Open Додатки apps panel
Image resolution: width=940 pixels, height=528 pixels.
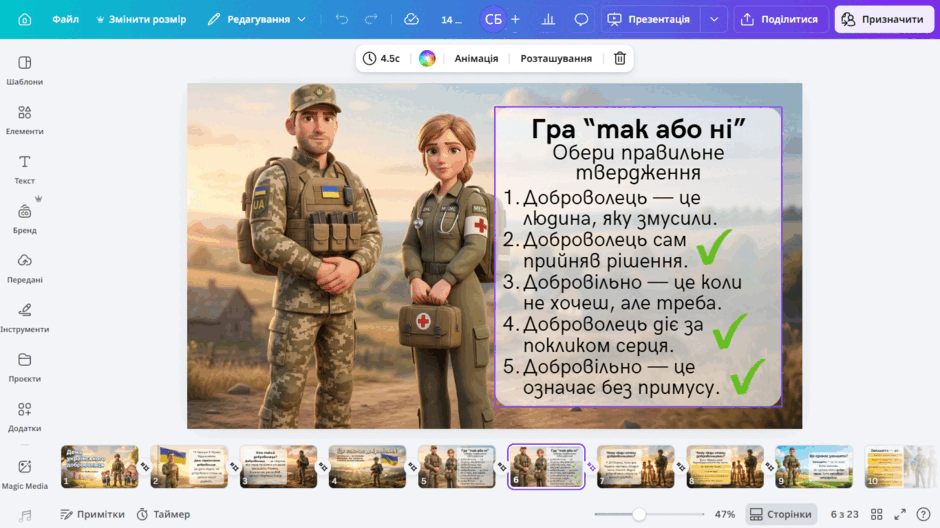coord(25,417)
